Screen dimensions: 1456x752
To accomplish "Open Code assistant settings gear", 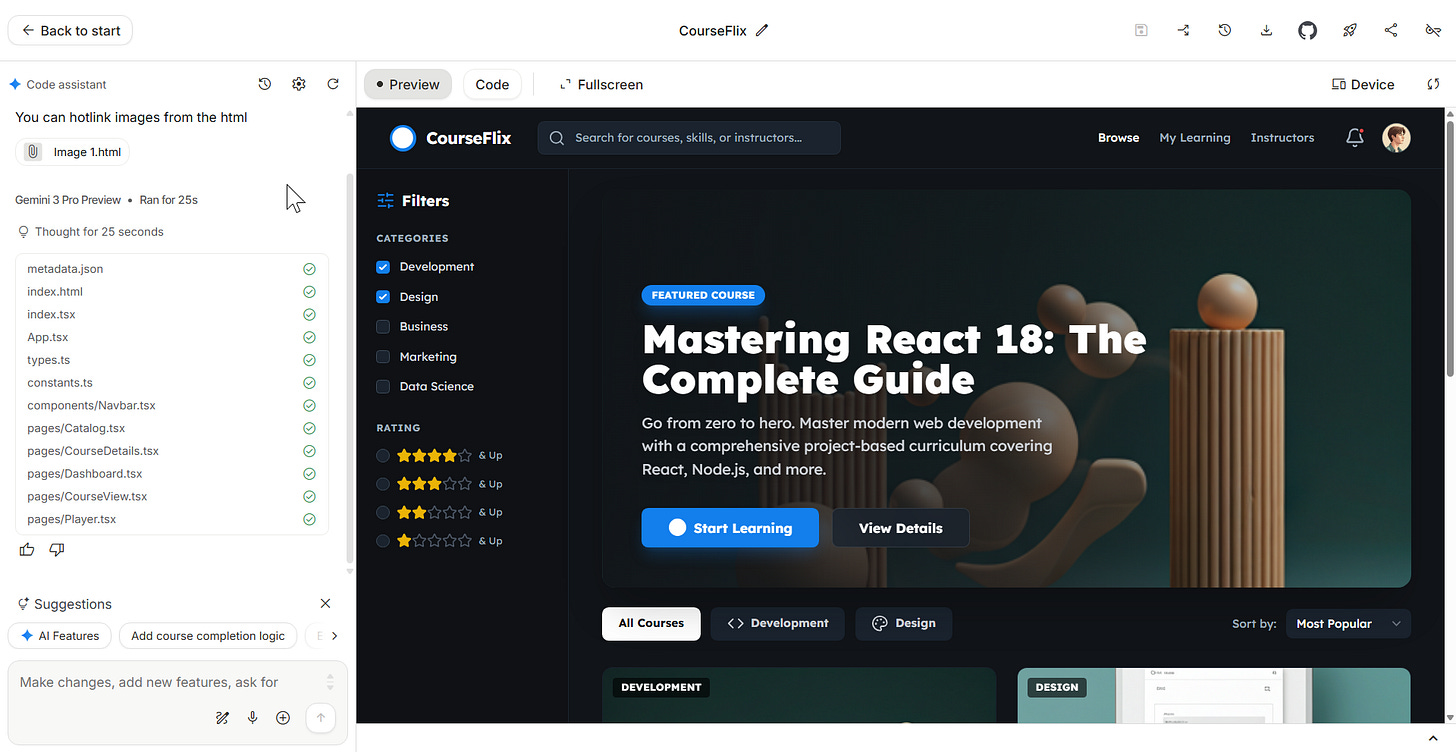I will coord(298,84).
